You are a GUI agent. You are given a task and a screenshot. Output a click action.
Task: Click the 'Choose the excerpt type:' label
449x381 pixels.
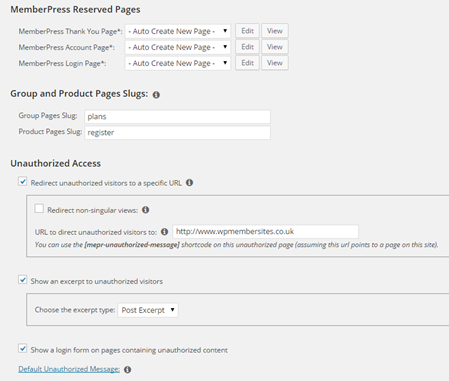(x=75, y=310)
